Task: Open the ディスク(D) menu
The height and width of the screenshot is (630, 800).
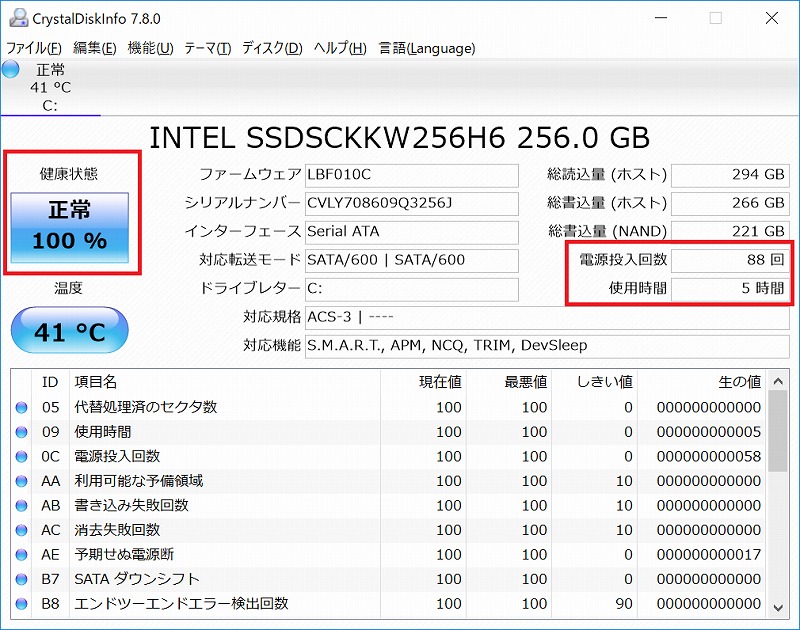Action: (x=272, y=48)
